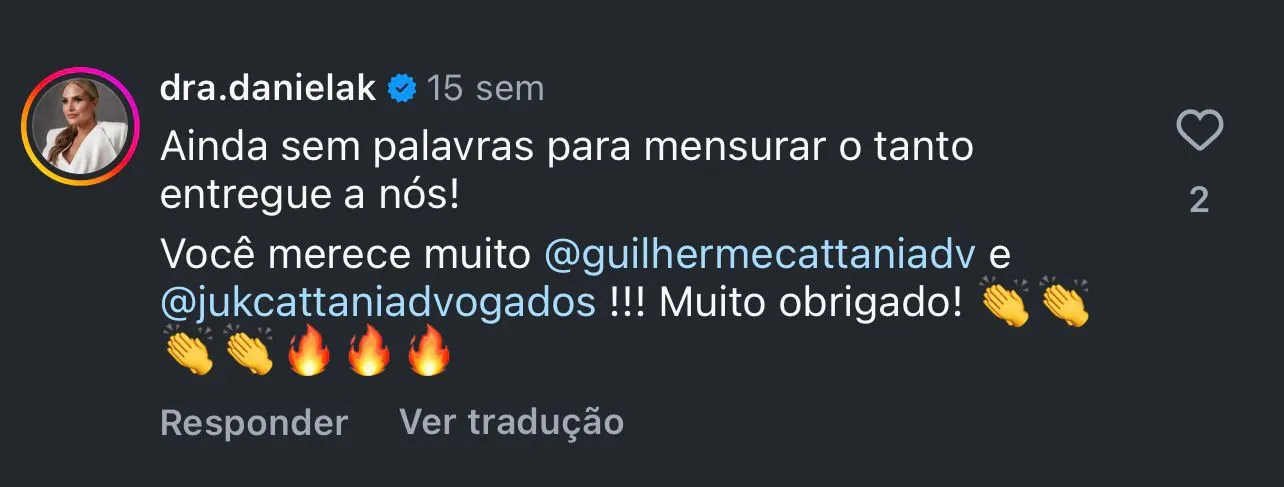Click first clapping emoji after Muito obrigado

click(1005, 303)
